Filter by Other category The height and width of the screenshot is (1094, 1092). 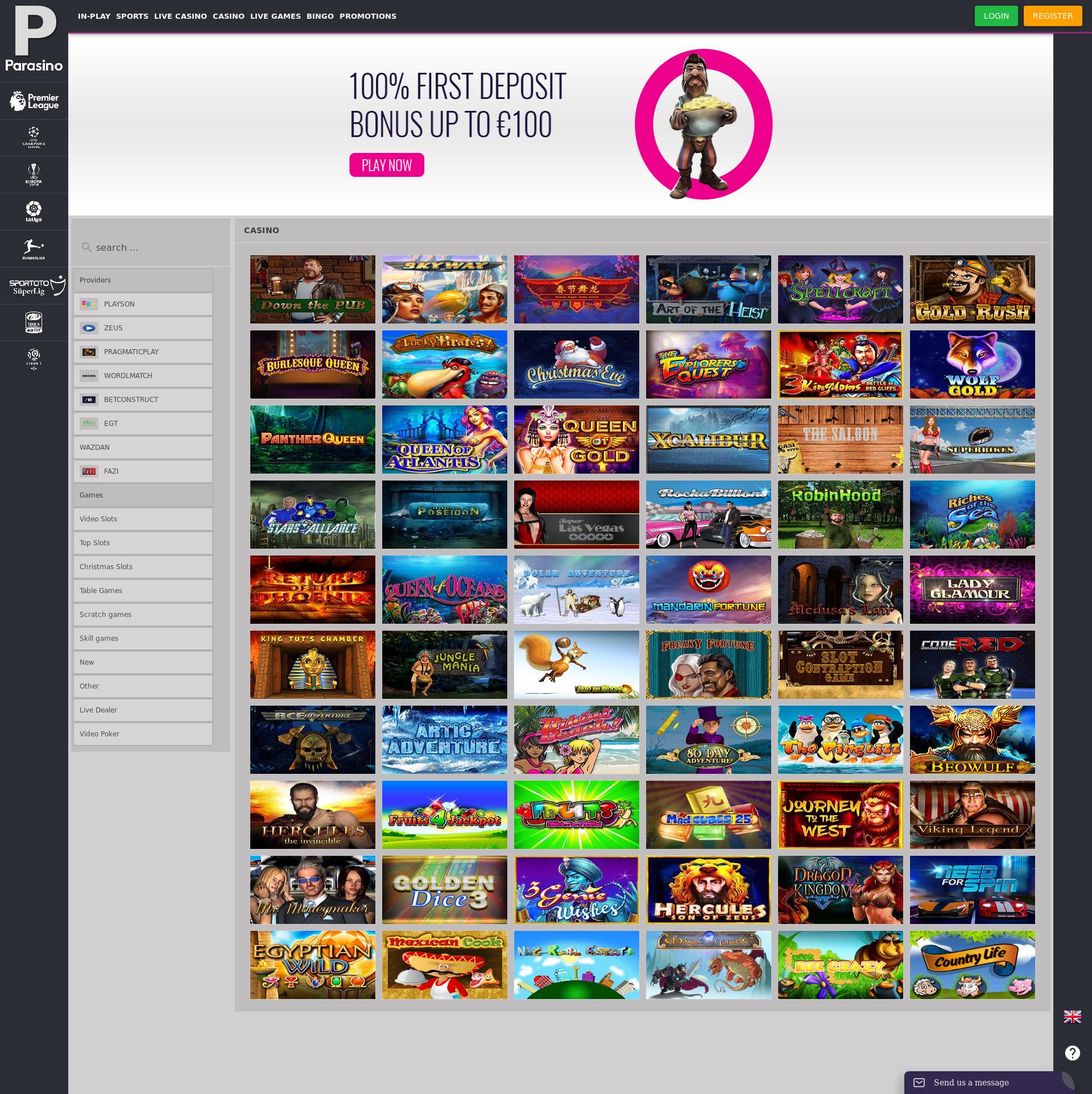click(x=143, y=686)
